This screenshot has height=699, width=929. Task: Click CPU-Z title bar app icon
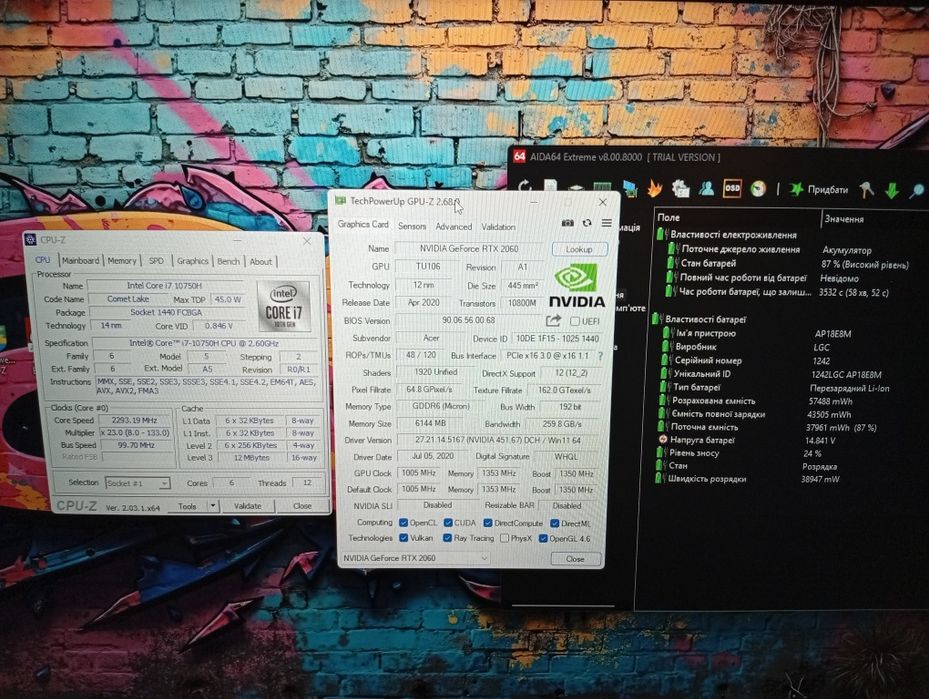(30, 240)
